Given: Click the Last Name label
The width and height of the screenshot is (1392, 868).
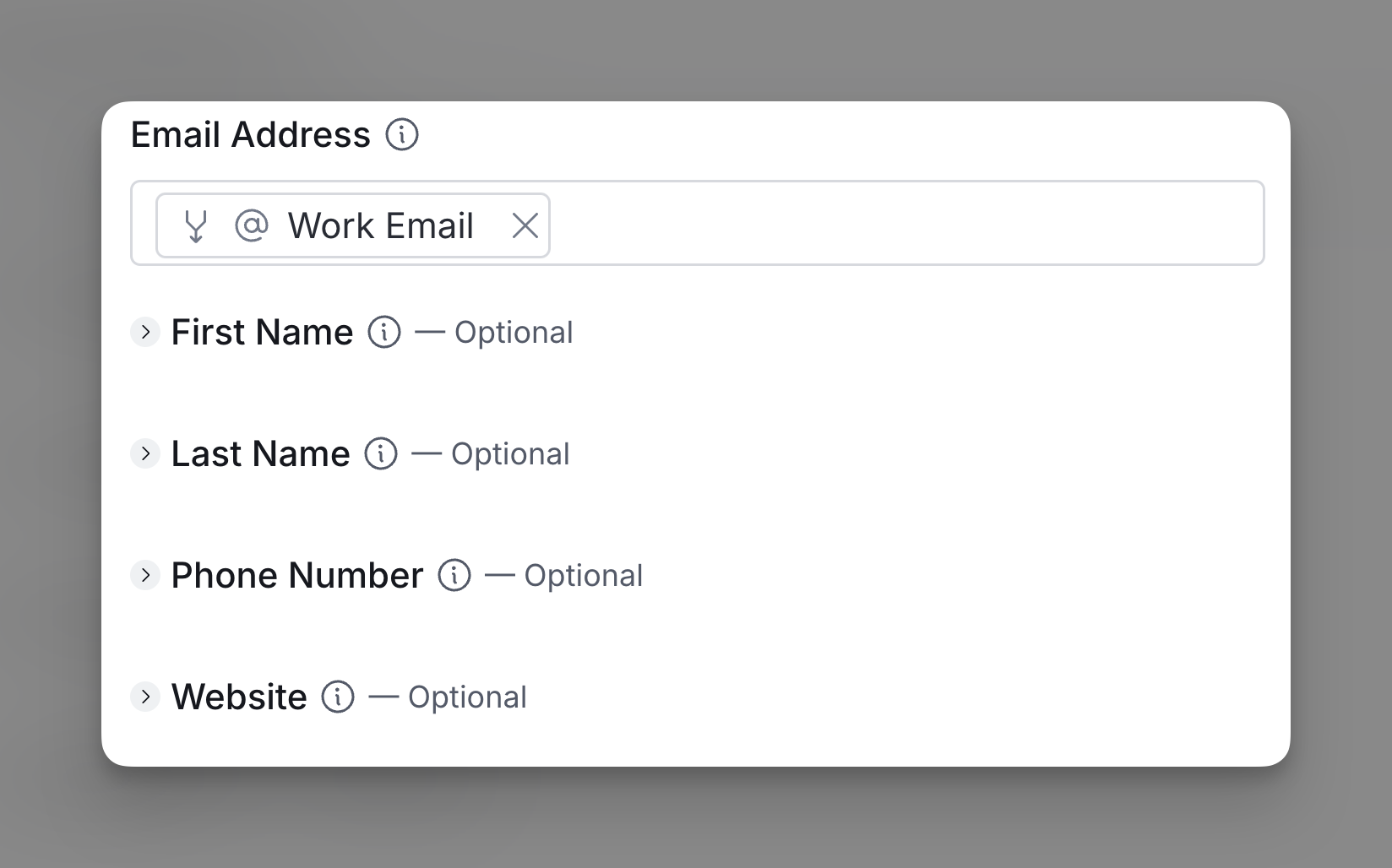Looking at the screenshot, I should pos(260,453).
